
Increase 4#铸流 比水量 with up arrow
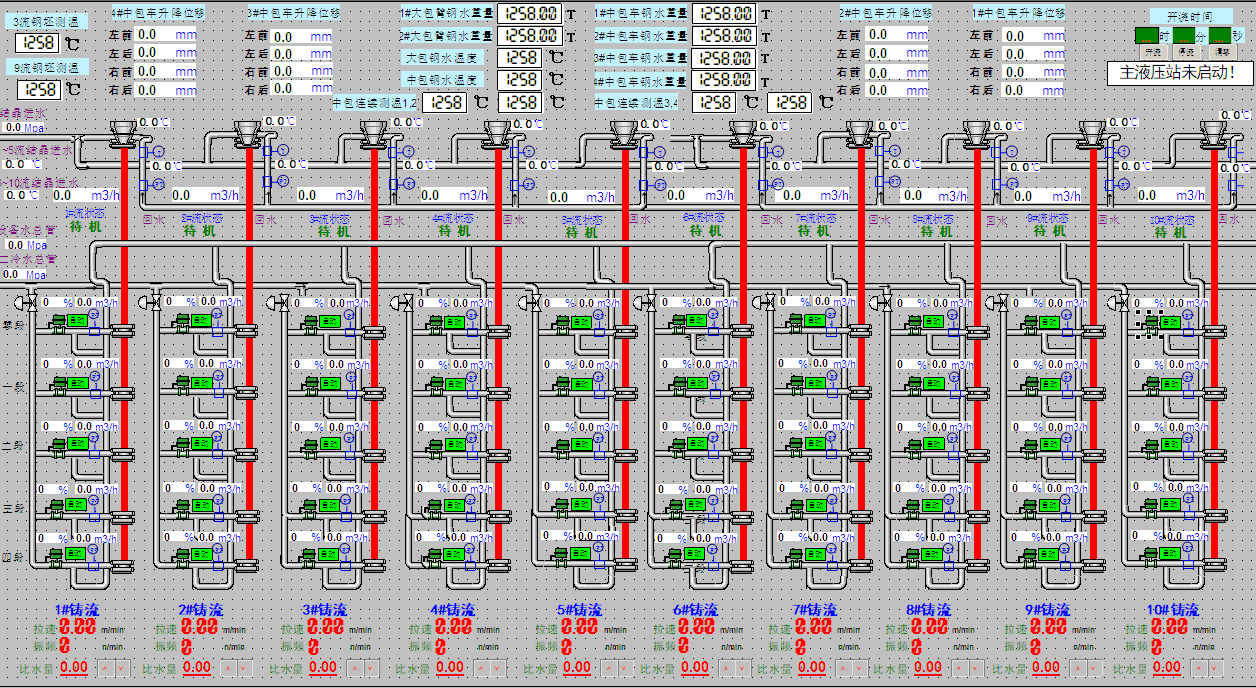pyautogui.click(x=482, y=667)
